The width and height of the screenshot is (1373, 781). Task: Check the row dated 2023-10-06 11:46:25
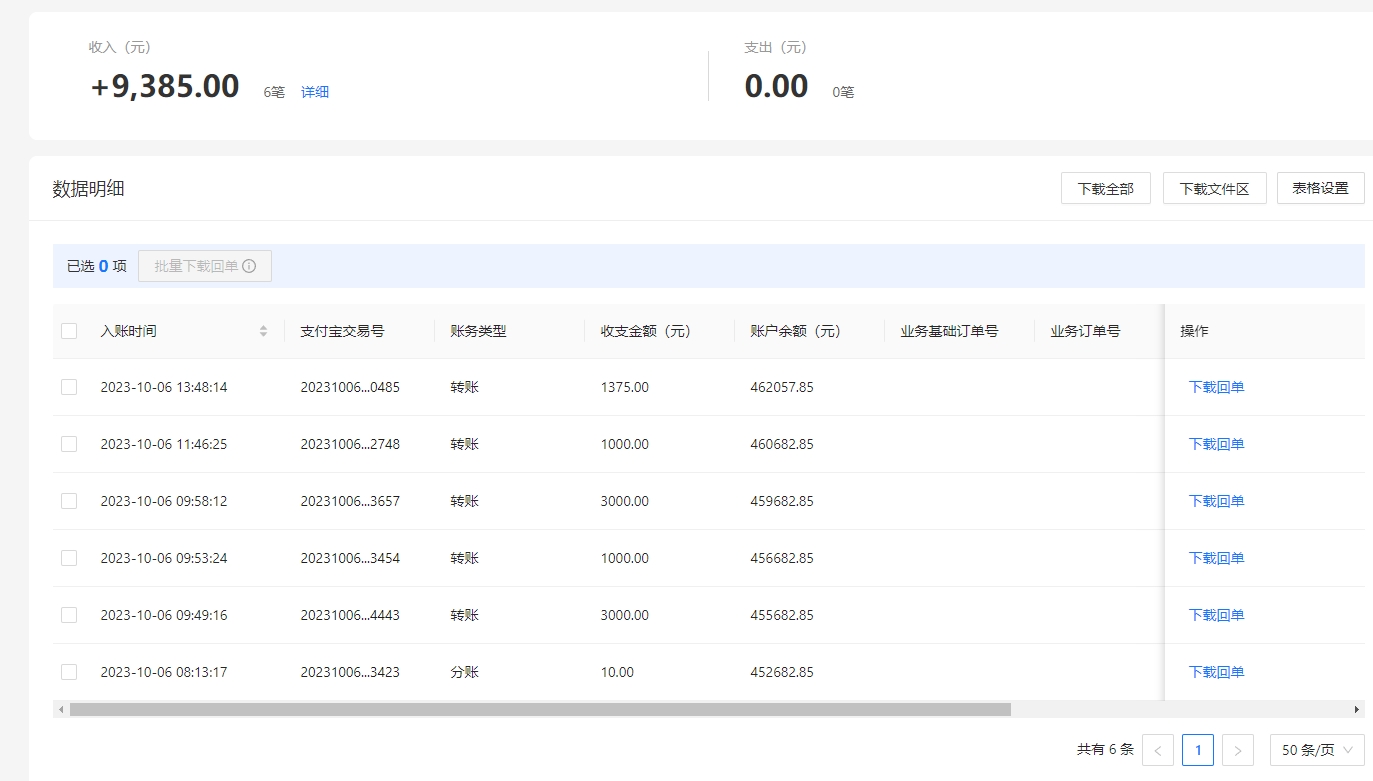(x=69, y=444)
